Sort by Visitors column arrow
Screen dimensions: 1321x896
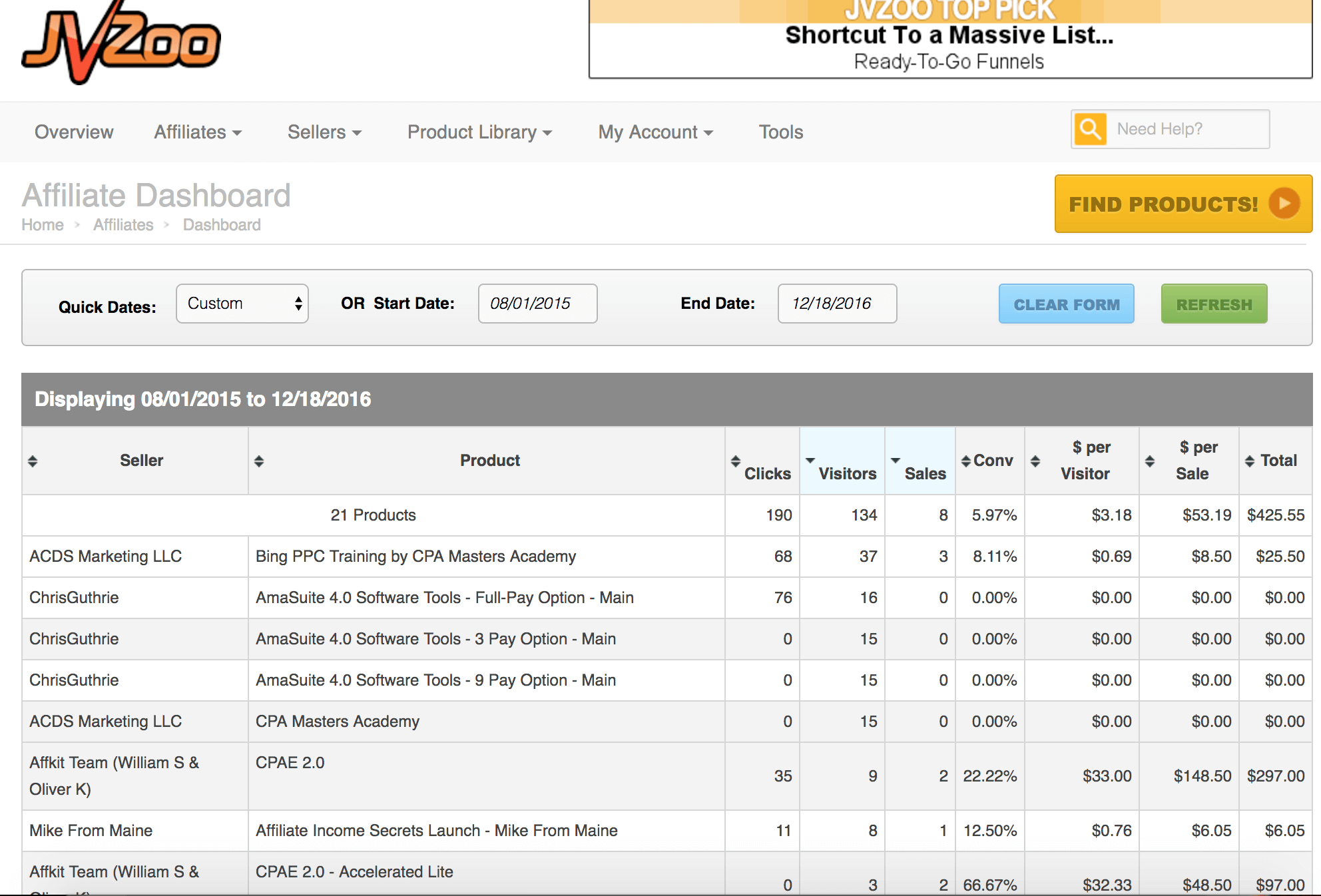click(810, 460)
